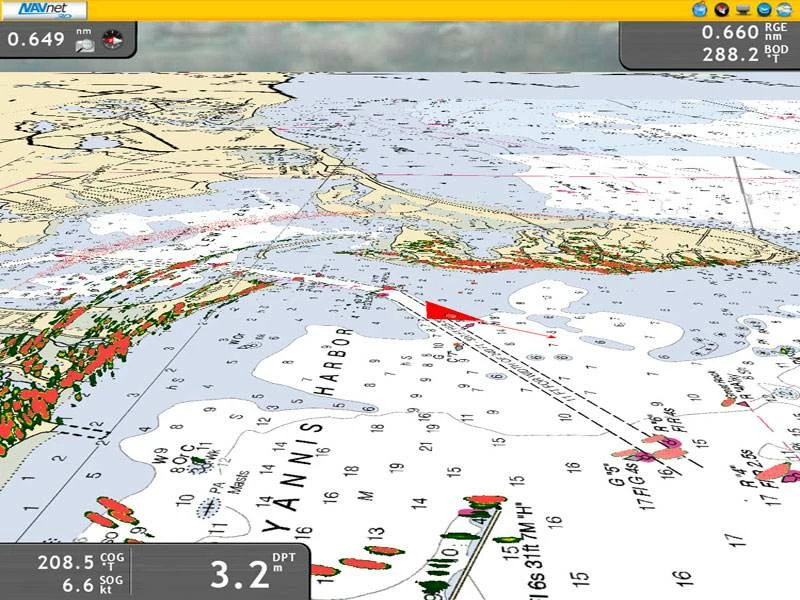Select the BOD bearing data value
This screenshot has width=800, height=600.
click(731, 56)
